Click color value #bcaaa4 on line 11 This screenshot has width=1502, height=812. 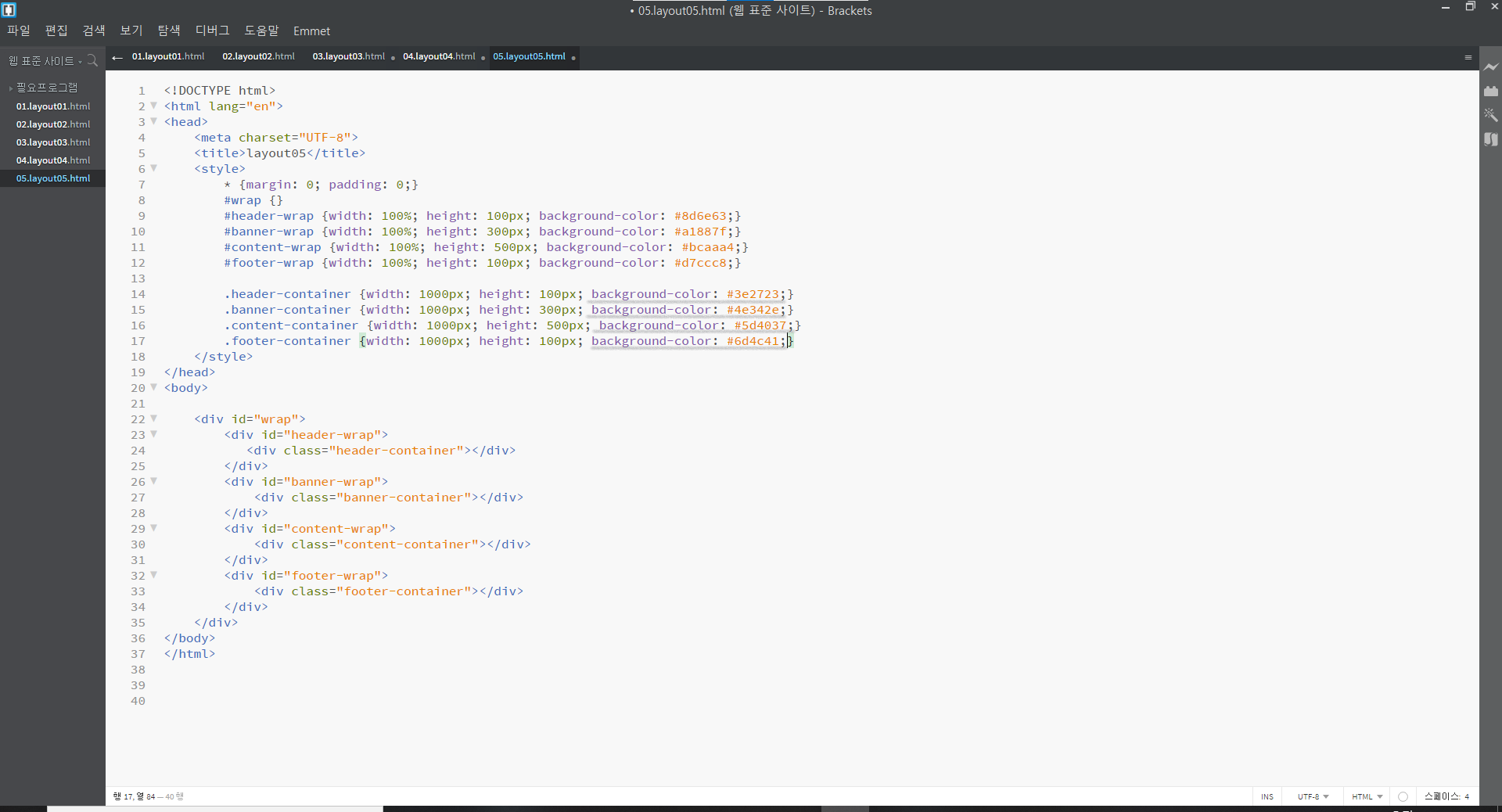(x=708, y=247)
